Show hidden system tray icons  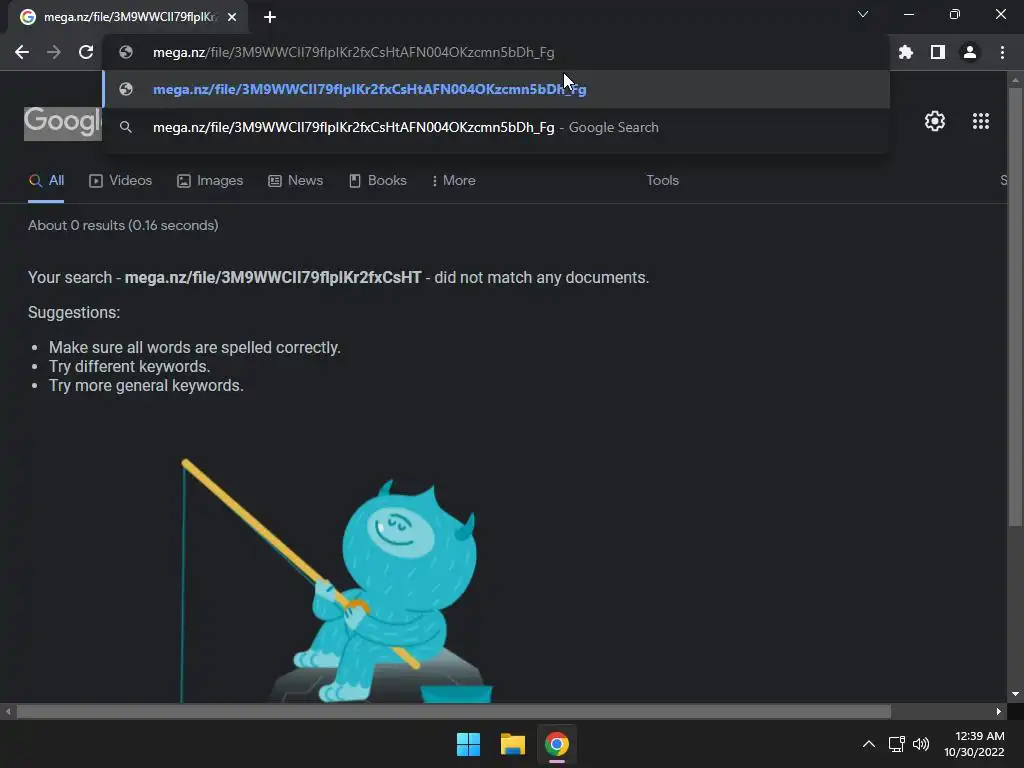pyautogui.click(x=869, y=744)
